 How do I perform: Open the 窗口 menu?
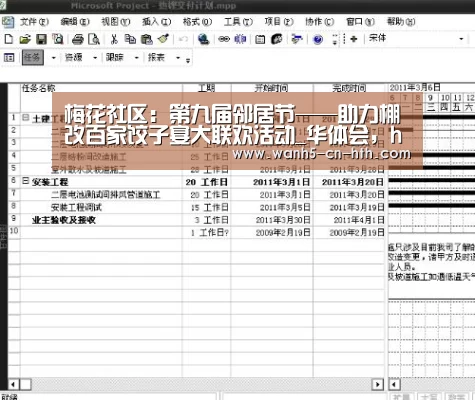pos(360,22)
